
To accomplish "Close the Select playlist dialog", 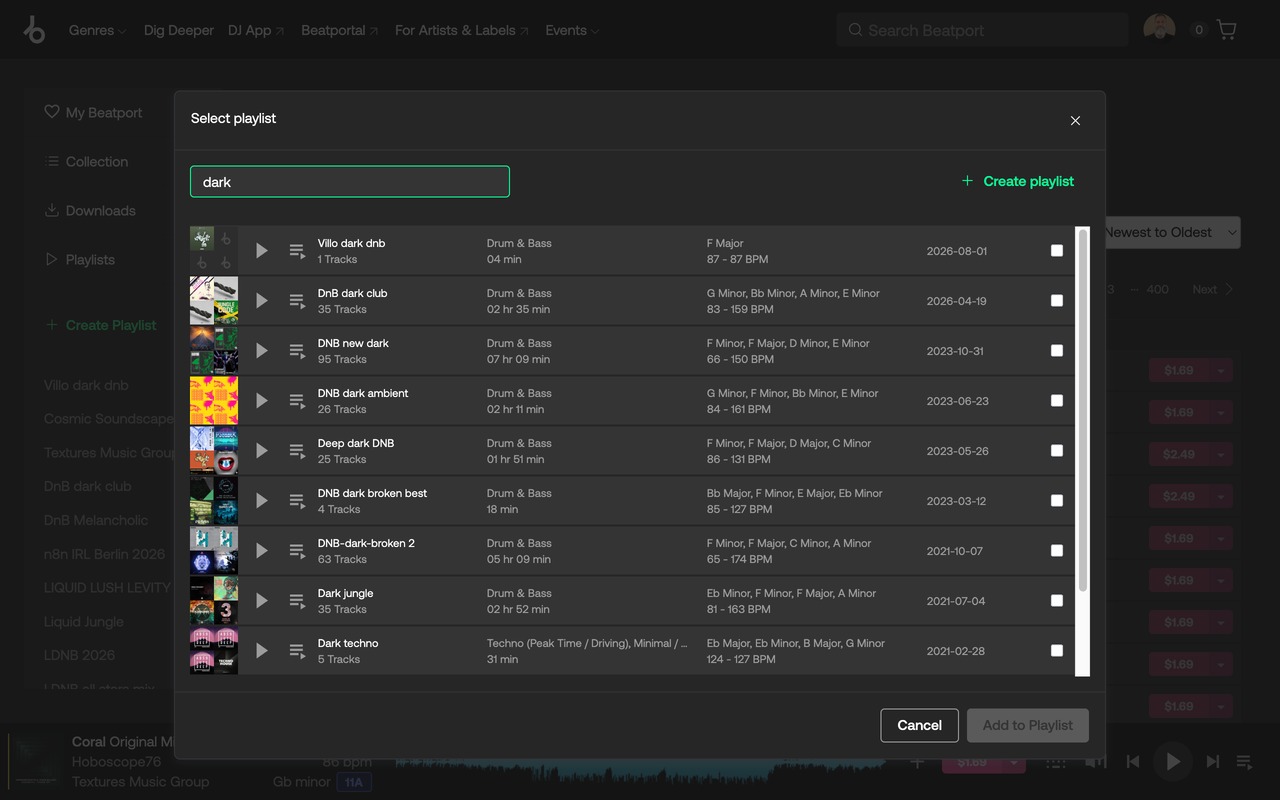I will tap(1075, 120).
